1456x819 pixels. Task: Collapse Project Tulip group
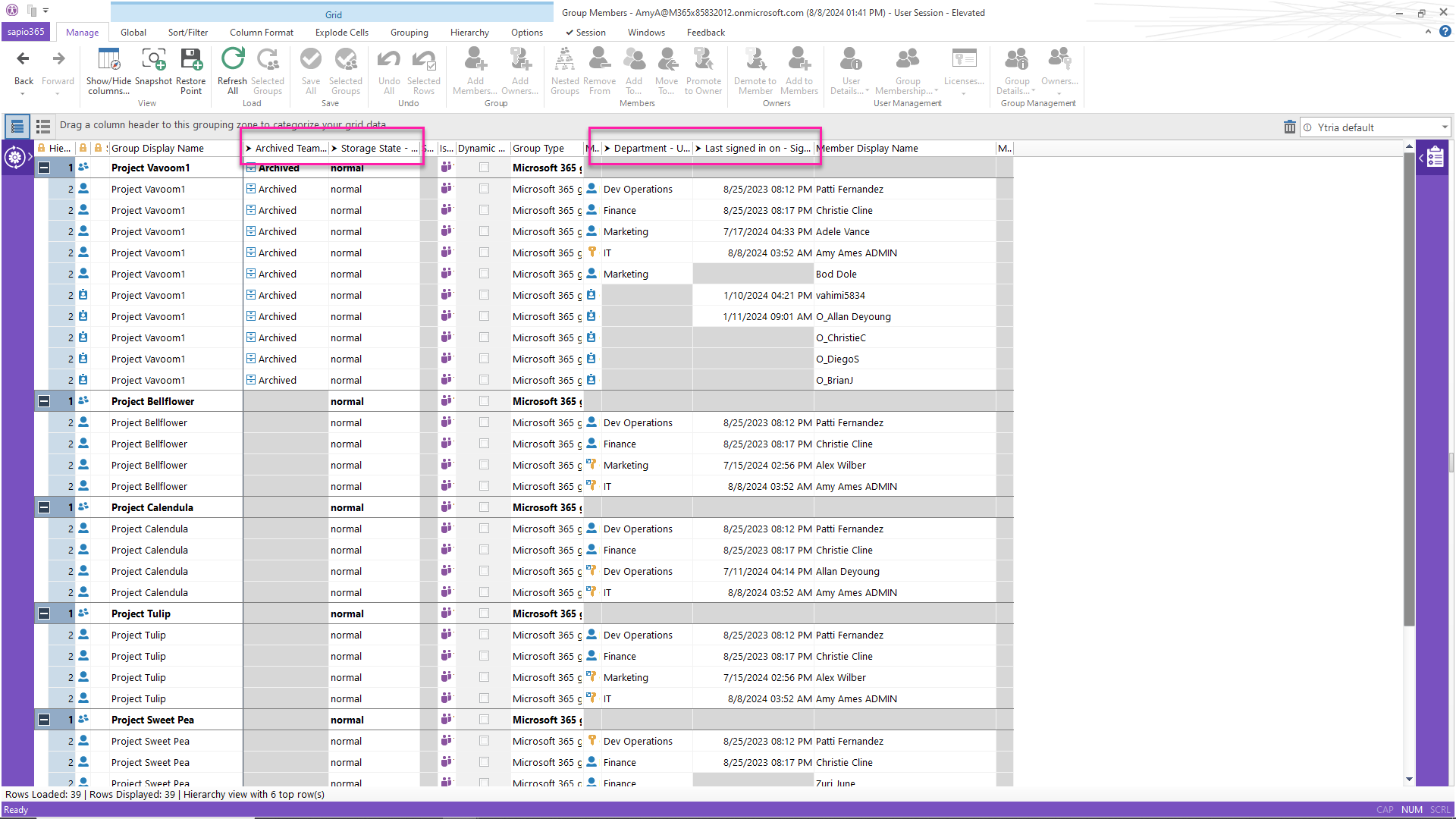(x=44, y=613)
